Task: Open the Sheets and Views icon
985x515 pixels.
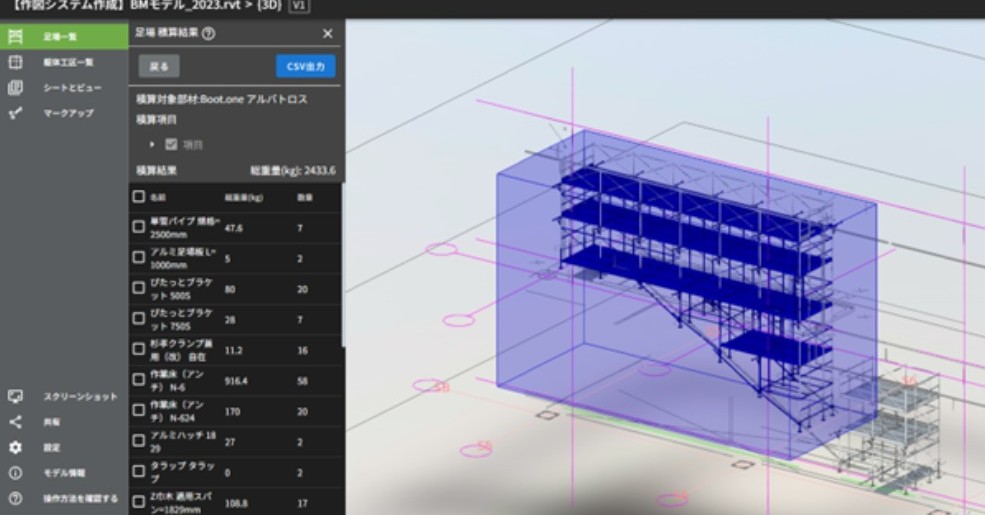Action: 16,88
